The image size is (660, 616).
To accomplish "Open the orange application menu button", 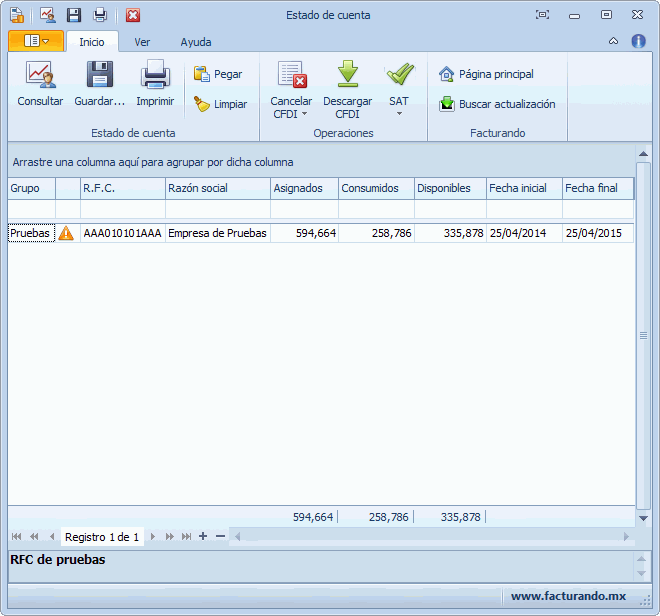I will [36, 41].
